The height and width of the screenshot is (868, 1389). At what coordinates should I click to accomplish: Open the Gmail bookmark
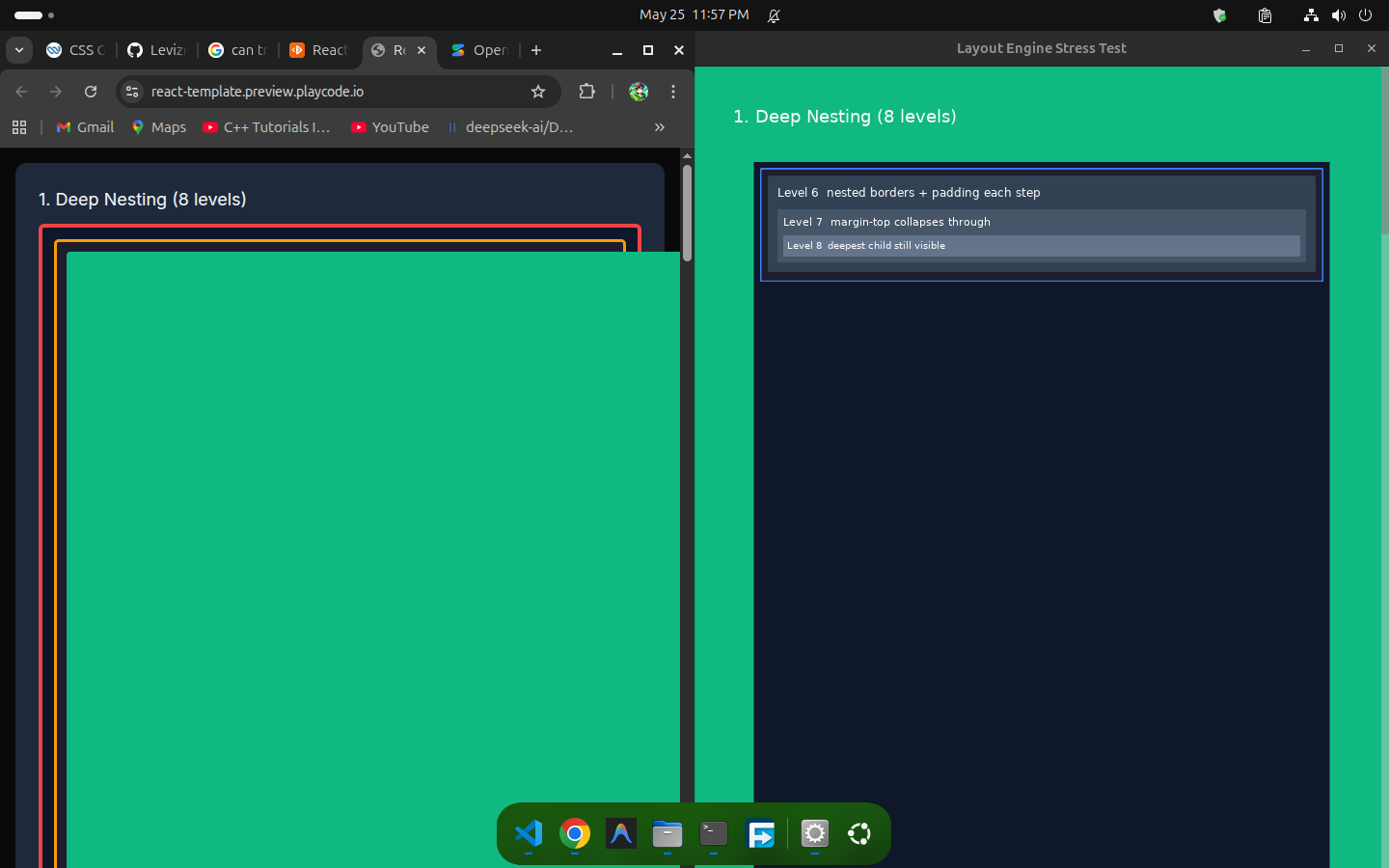coord(85,127)
